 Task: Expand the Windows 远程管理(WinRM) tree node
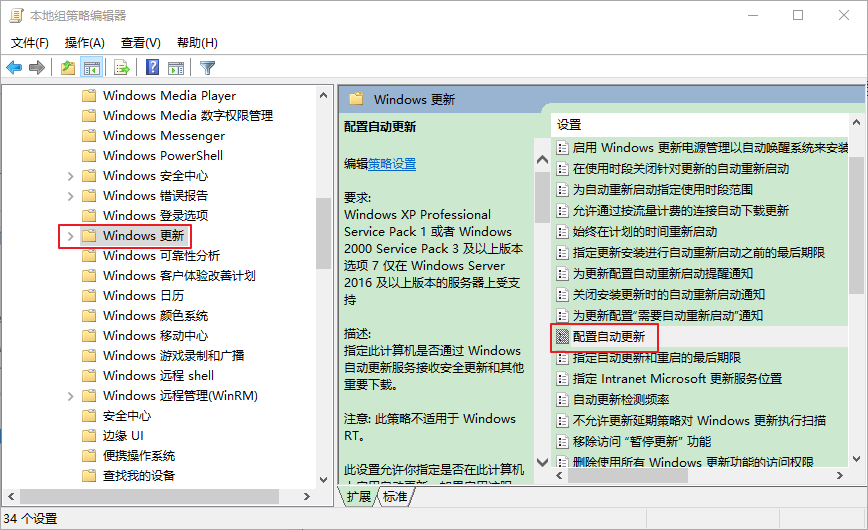70,396
